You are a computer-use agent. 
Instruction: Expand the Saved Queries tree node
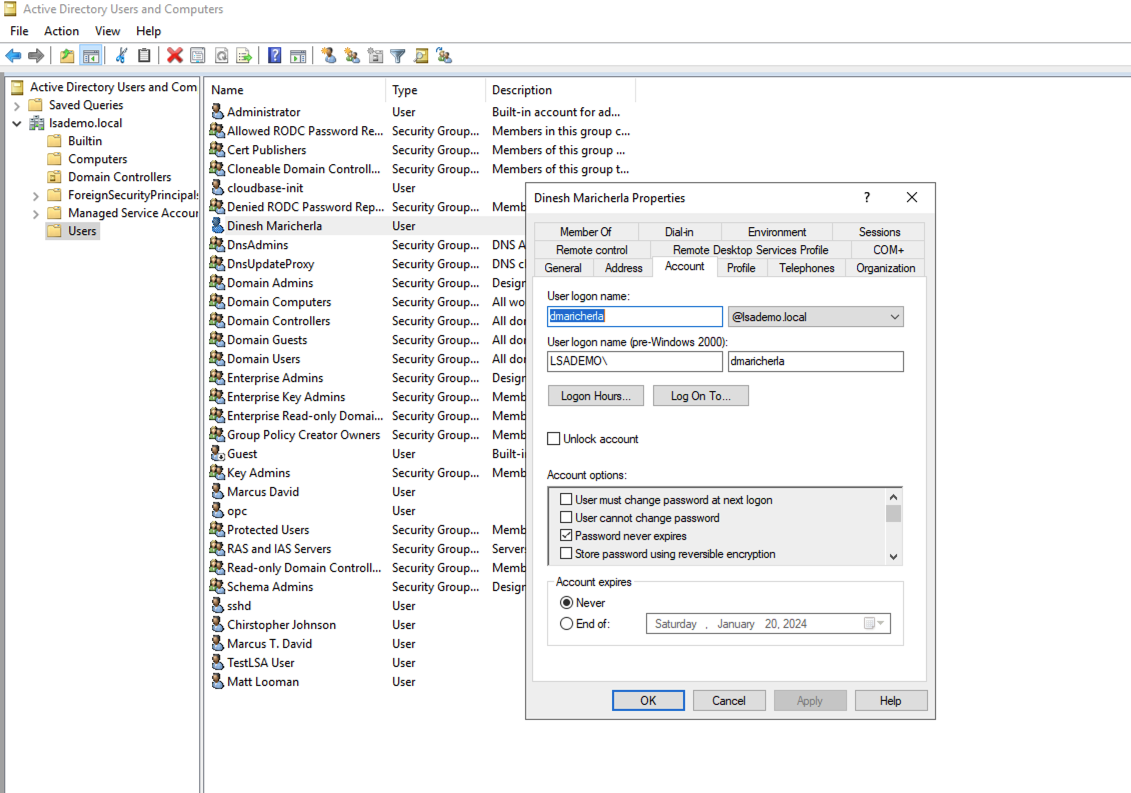coord(17,105)
